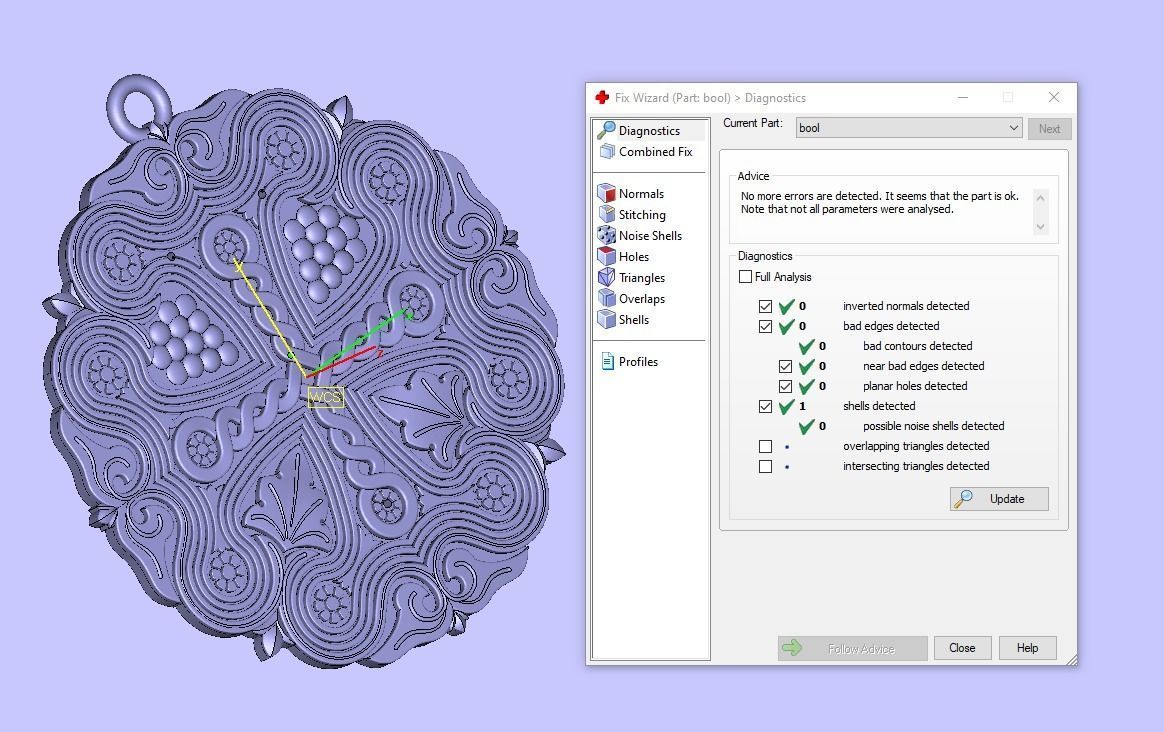1164x732 pixels.
Task: Click the Triangles label in sidebar
Action: (x=642, y=278)
